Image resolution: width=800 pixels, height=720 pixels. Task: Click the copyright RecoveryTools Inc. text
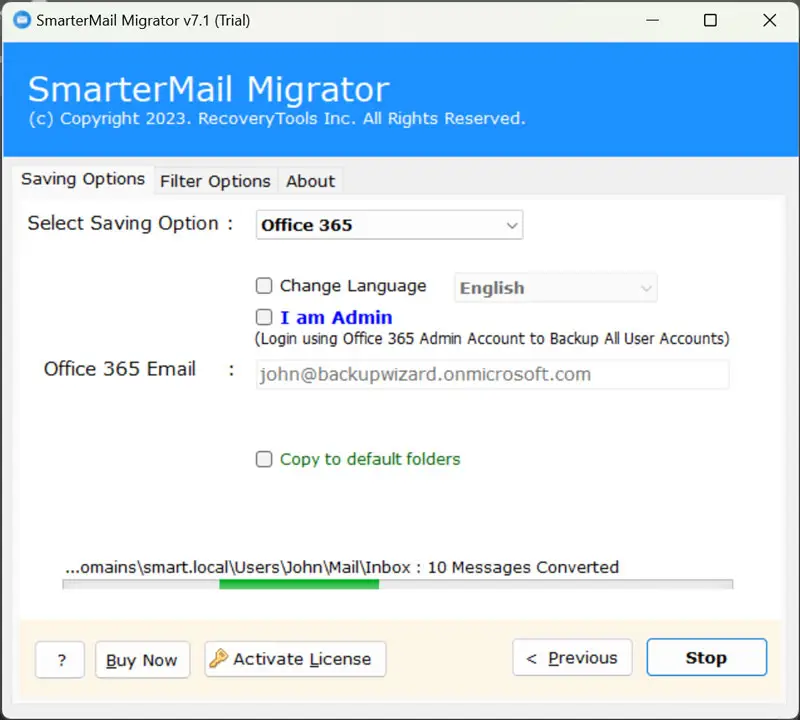pos(277,118)
